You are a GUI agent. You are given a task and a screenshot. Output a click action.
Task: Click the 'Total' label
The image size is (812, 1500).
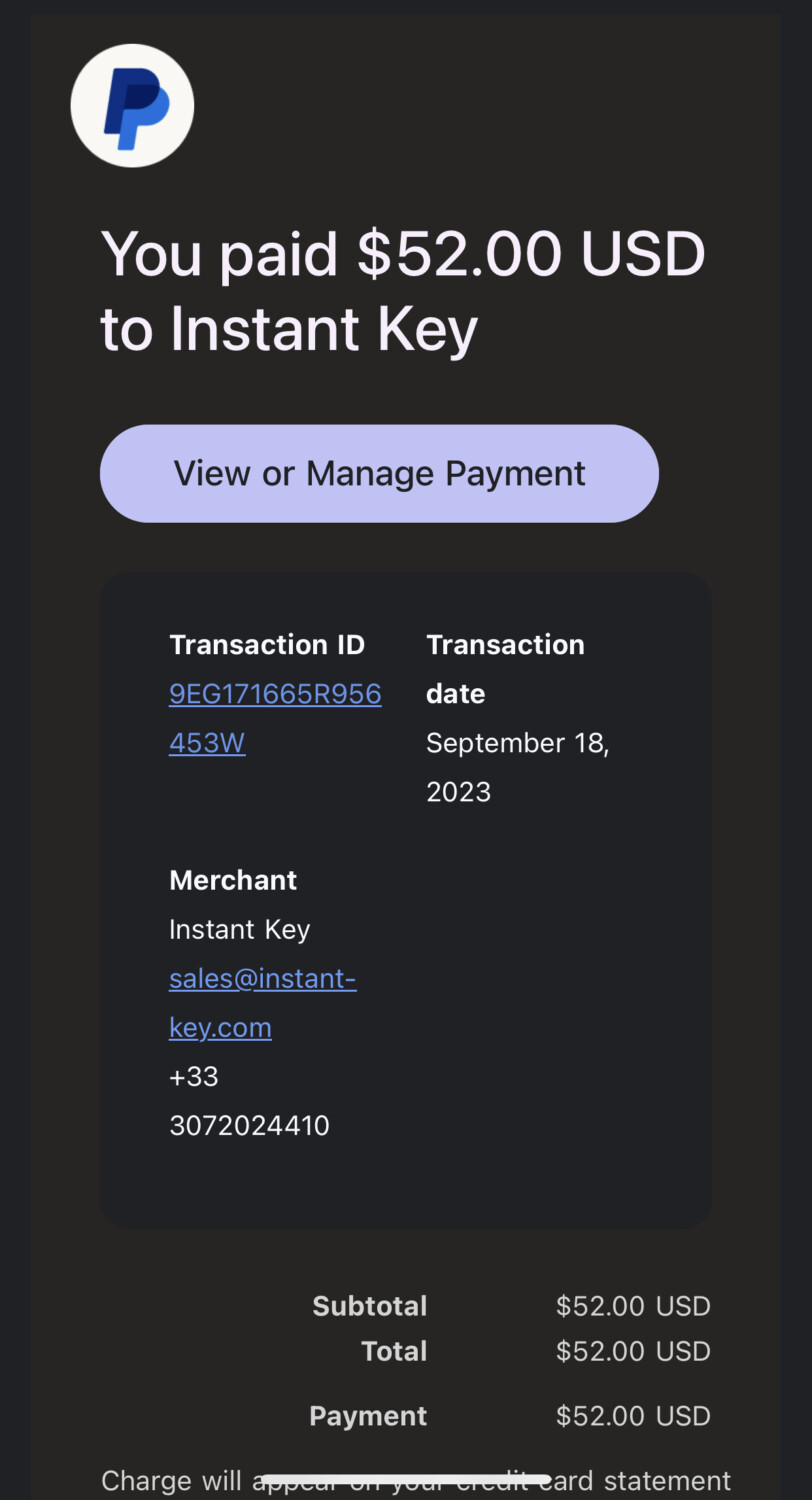point(394,1351)
